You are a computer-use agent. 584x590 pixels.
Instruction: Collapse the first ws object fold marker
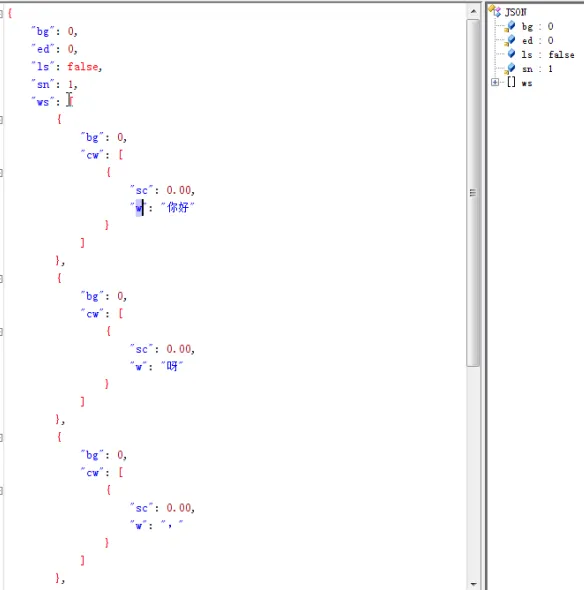(1, 120)
